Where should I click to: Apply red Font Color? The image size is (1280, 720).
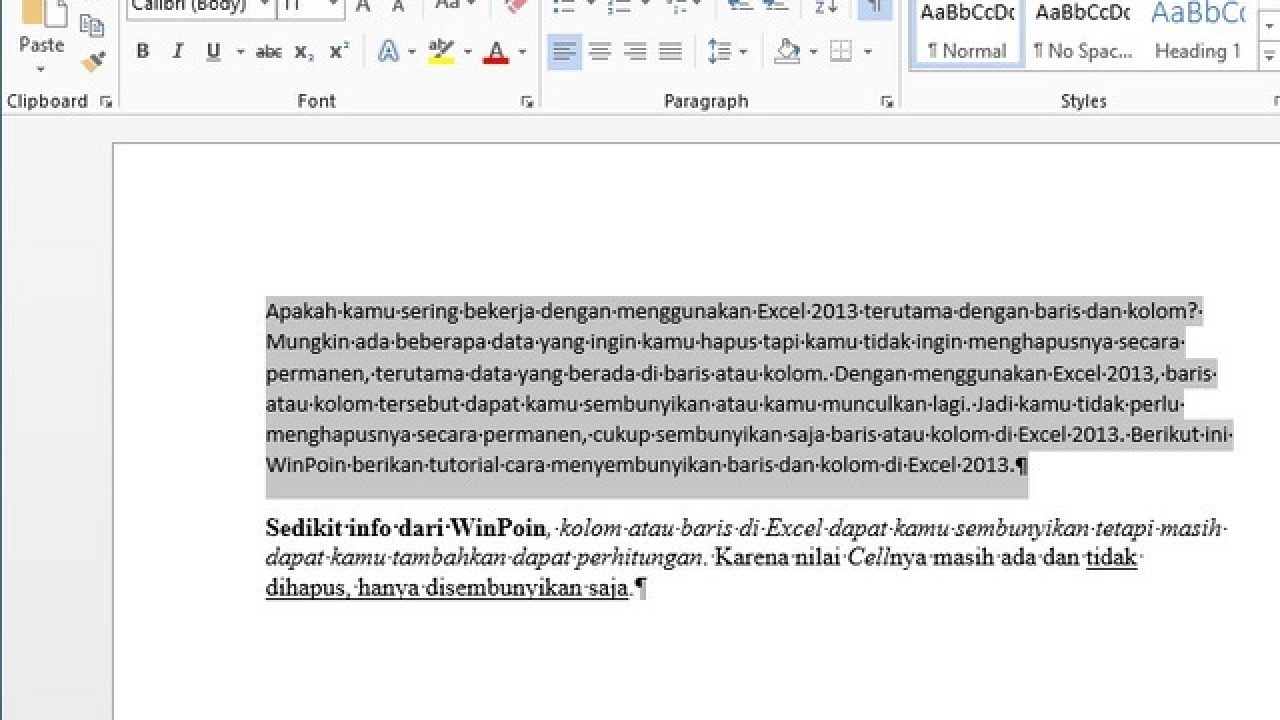tap(495, 52)
